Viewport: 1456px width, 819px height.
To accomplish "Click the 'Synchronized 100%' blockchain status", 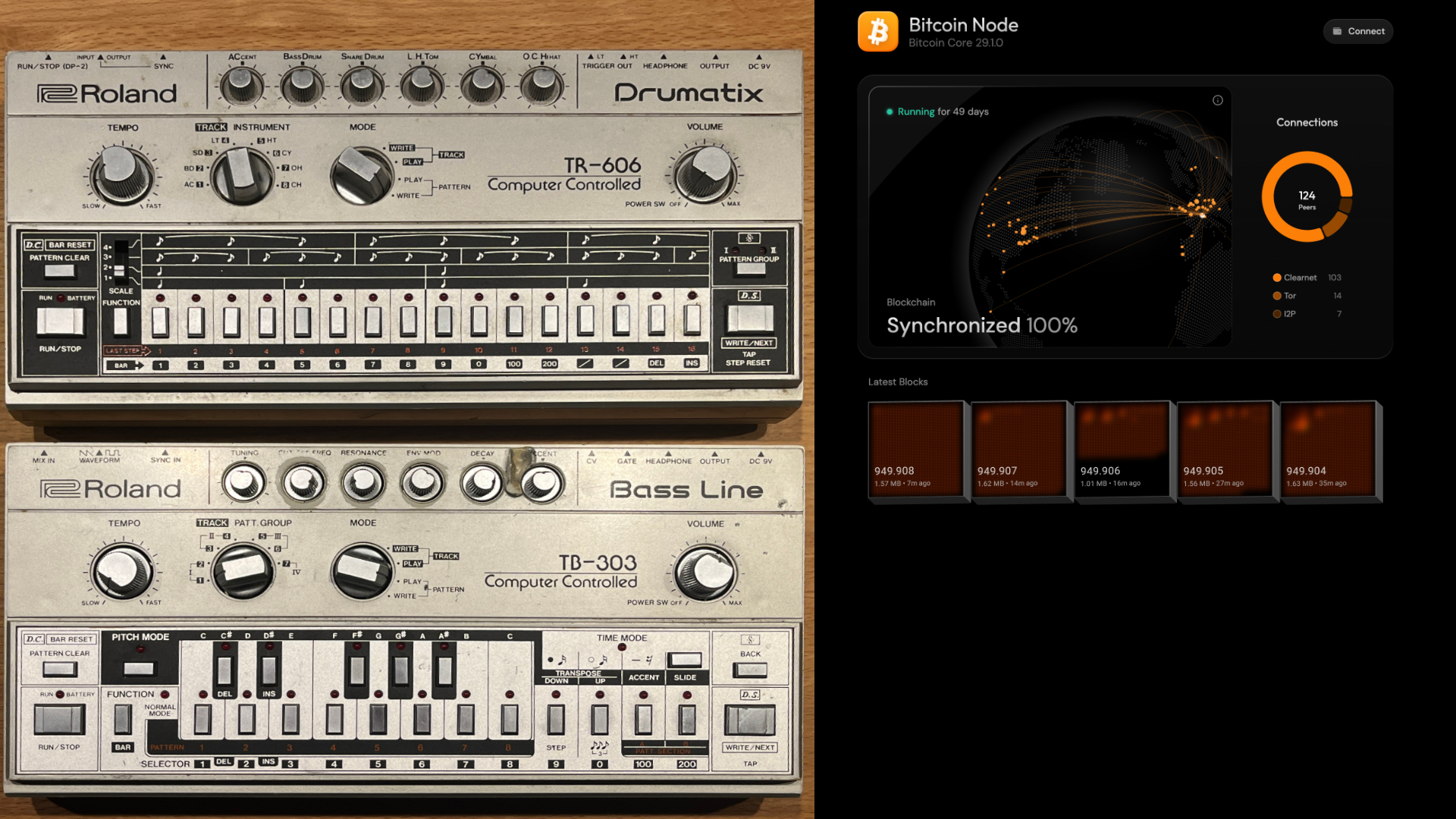I will pos(982,325).
